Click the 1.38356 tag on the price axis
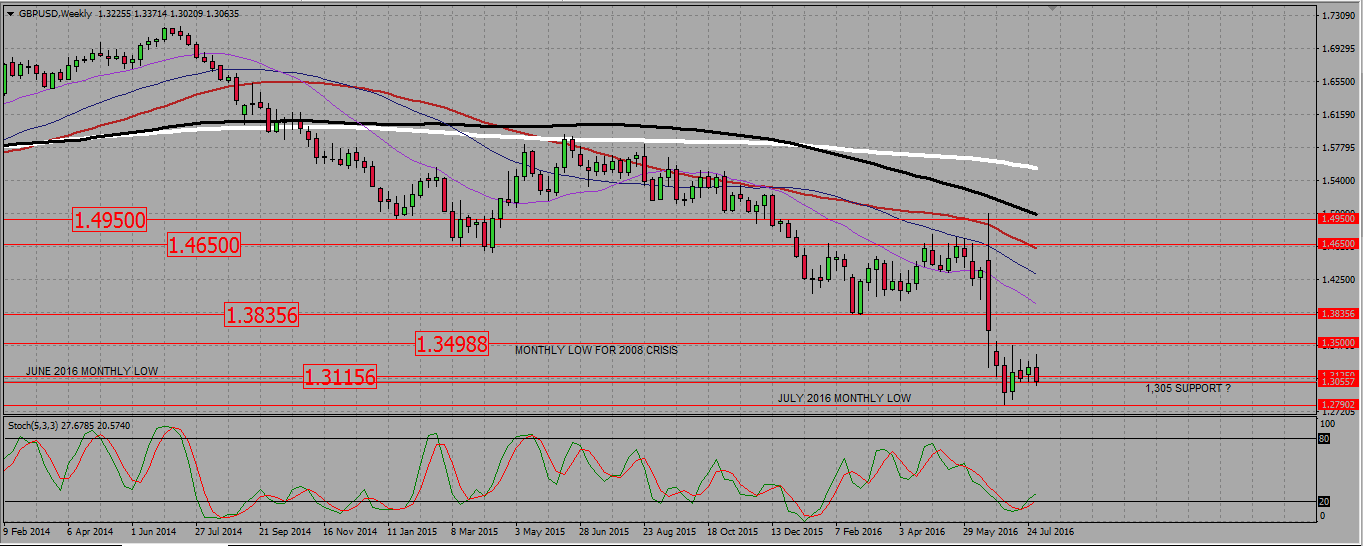 1338,314
